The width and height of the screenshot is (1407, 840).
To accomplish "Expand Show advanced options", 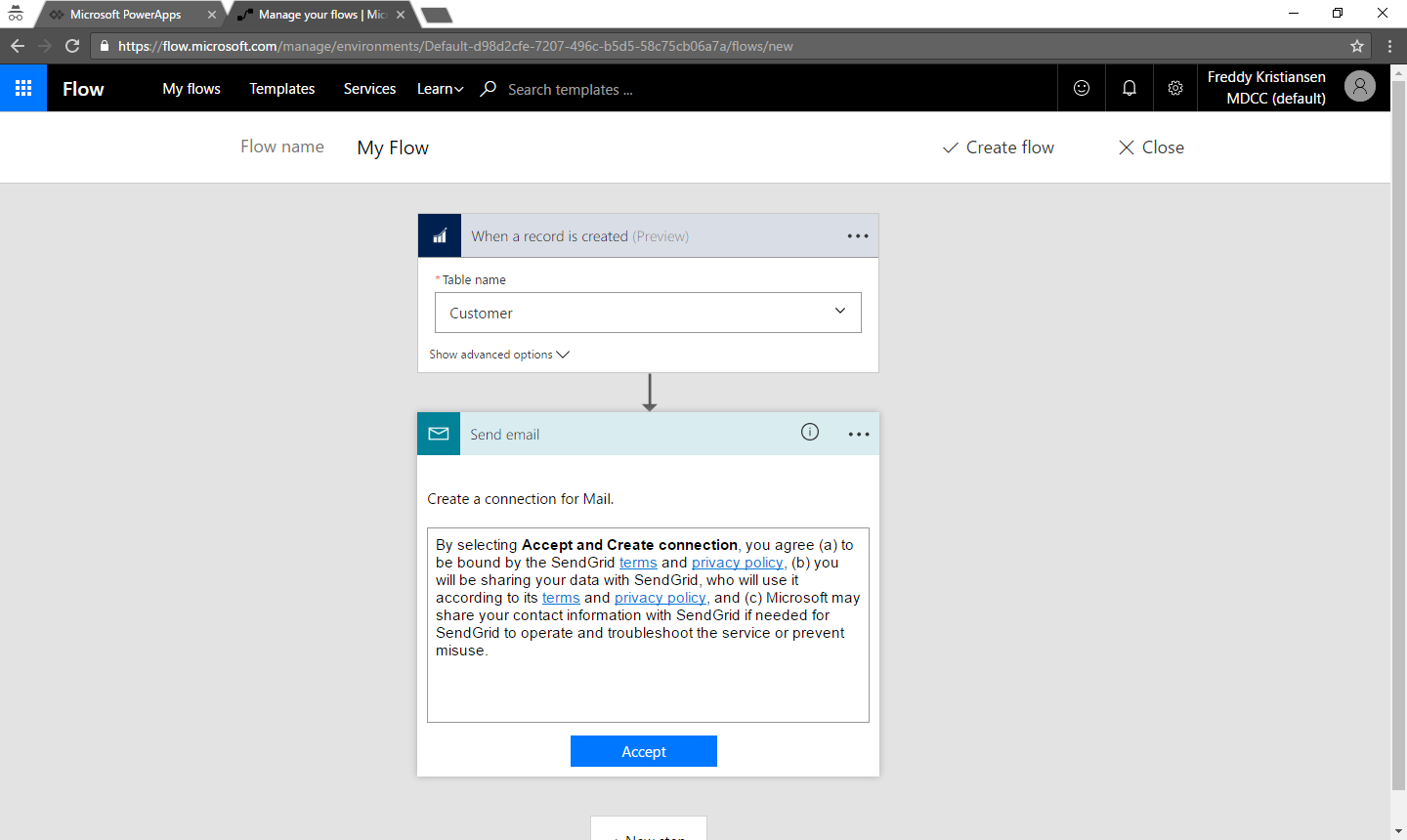I will pos(498,355).
